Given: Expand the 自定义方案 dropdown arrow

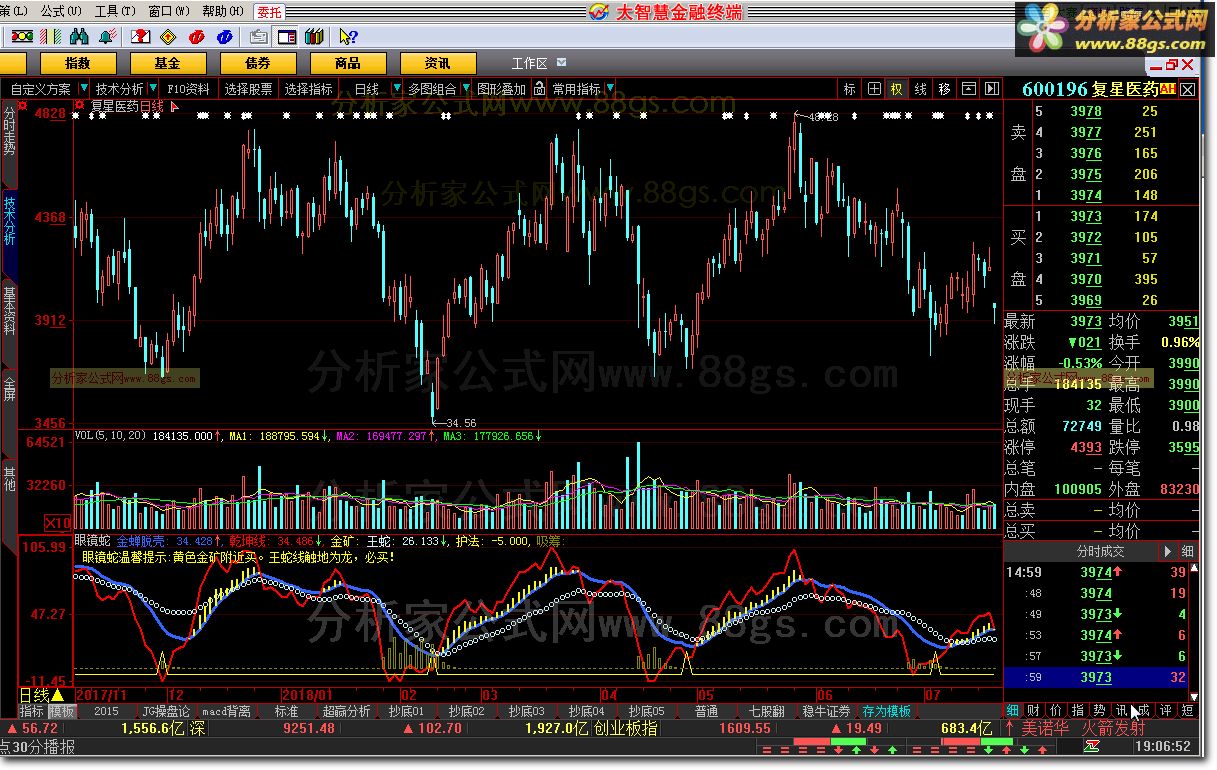Looking at the screenshot, I should tap(83, 89).
